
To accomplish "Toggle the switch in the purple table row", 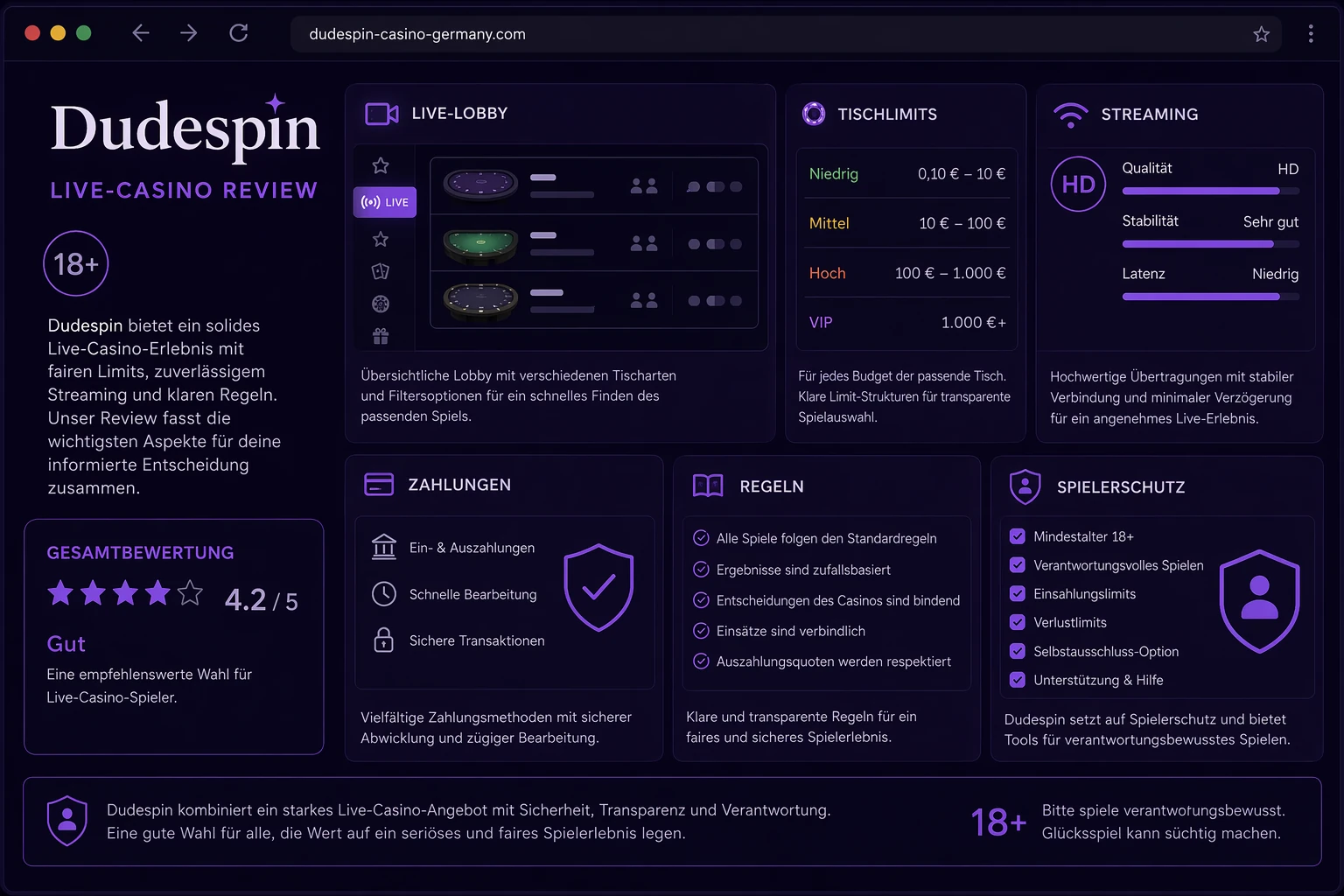I will 715,186.
